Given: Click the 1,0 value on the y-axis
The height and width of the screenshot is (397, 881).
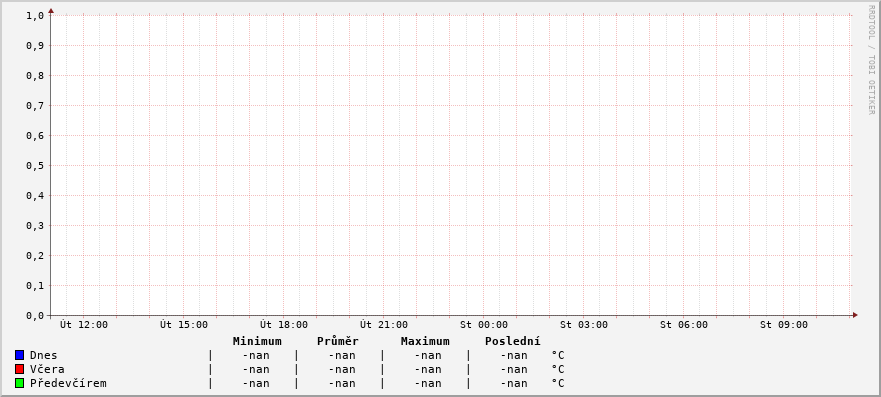Looking at the screenshot, I should point(35,16).
